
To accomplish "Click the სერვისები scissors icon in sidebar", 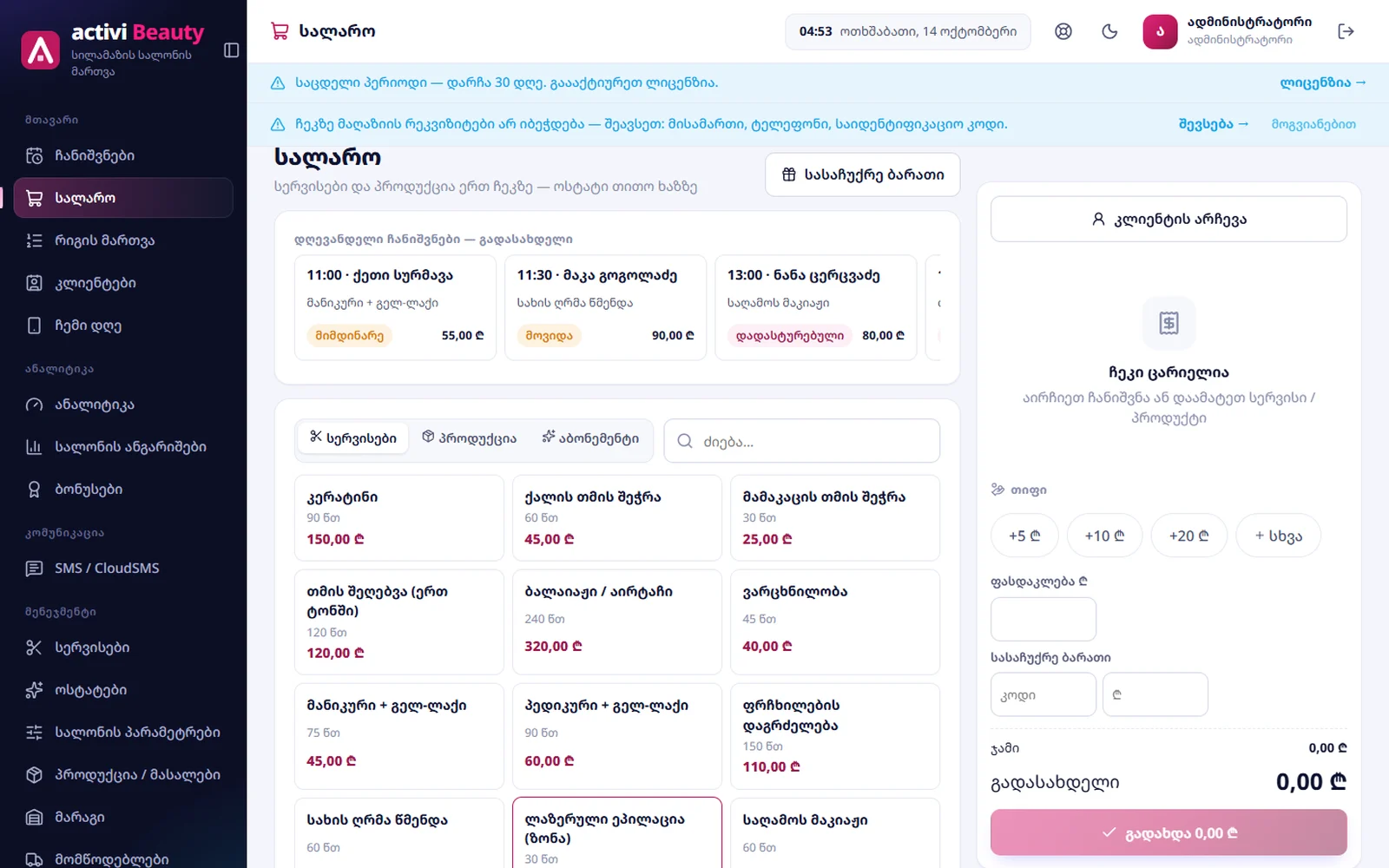I will [x=34, y=648].
